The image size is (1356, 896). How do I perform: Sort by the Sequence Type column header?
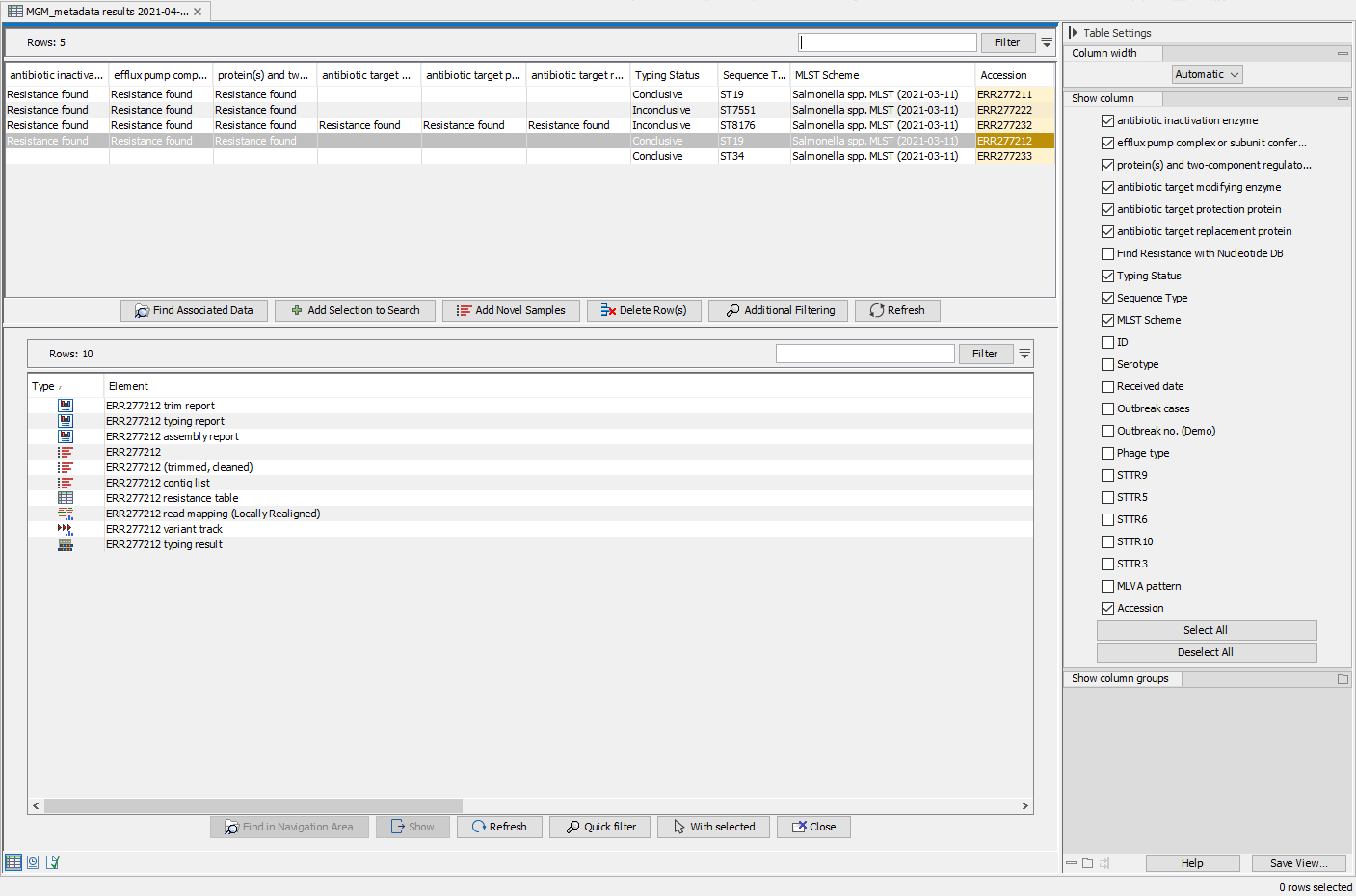tap(753, 75)
